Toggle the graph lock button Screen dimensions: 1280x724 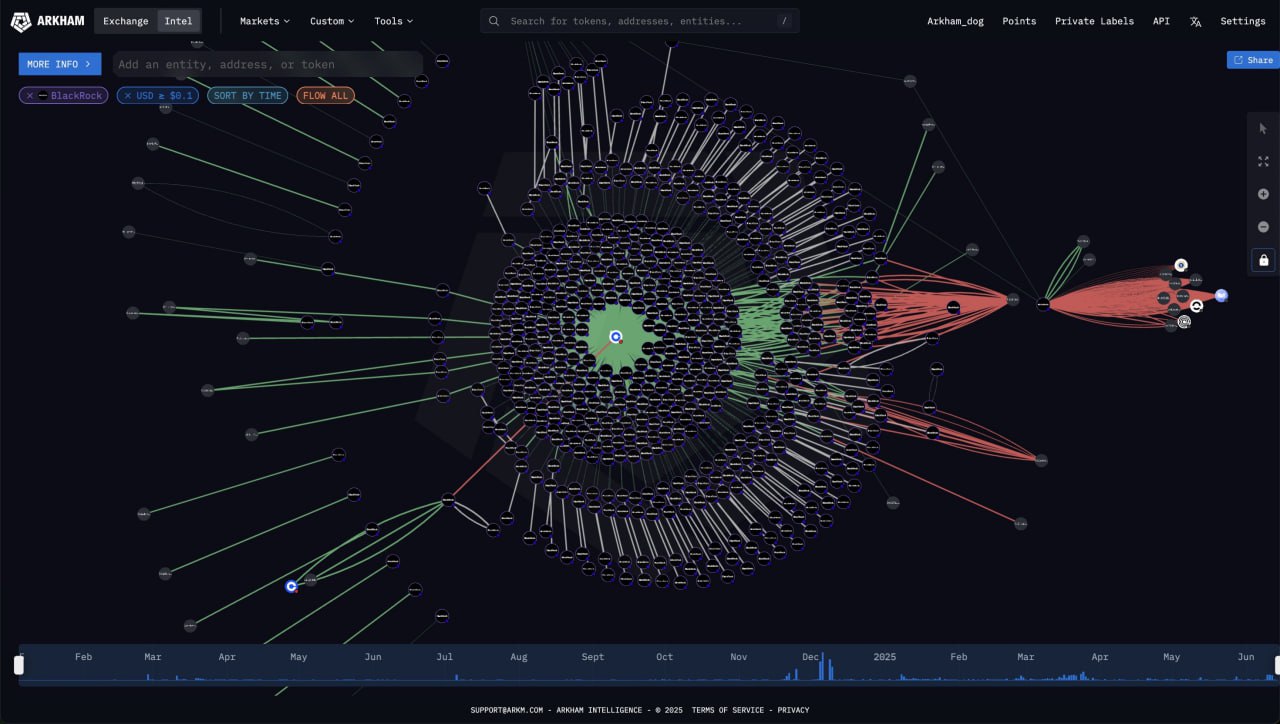[1263, 260]
